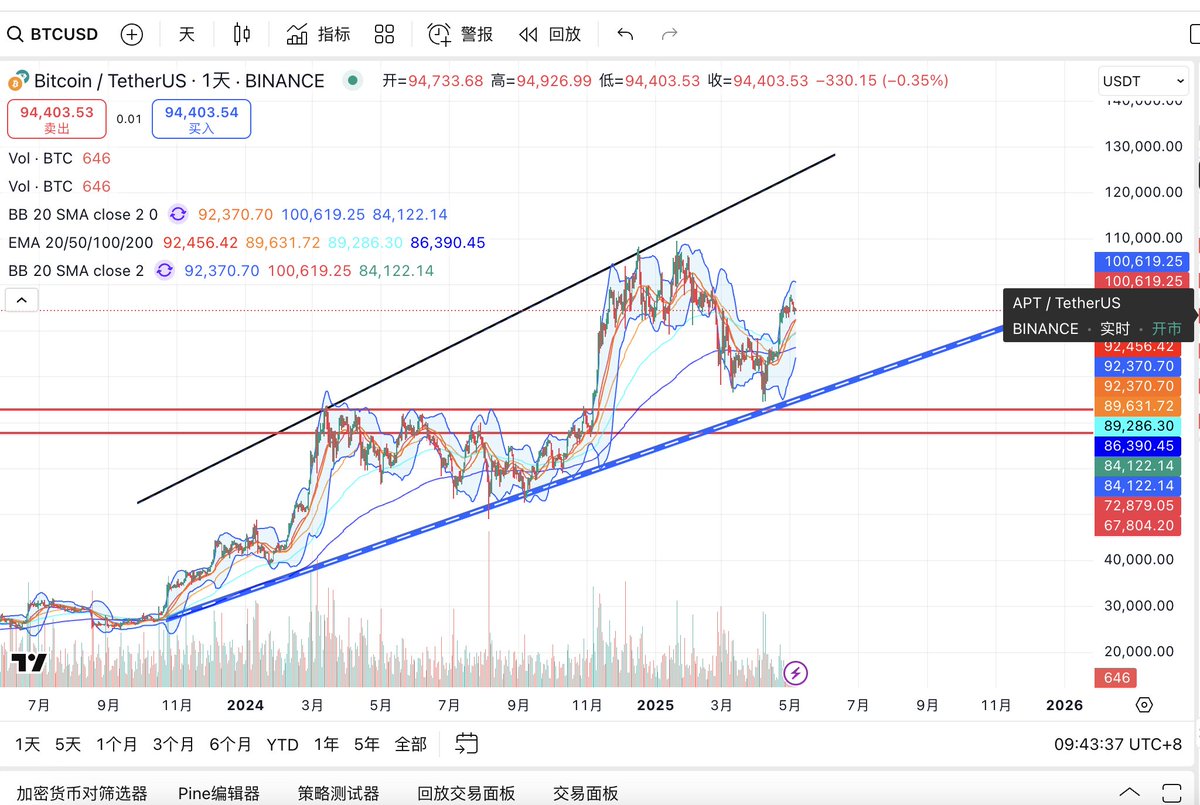Screen dimensions: 1200x805
Task: Set range to 1天
Action: (x=27, y=744)
